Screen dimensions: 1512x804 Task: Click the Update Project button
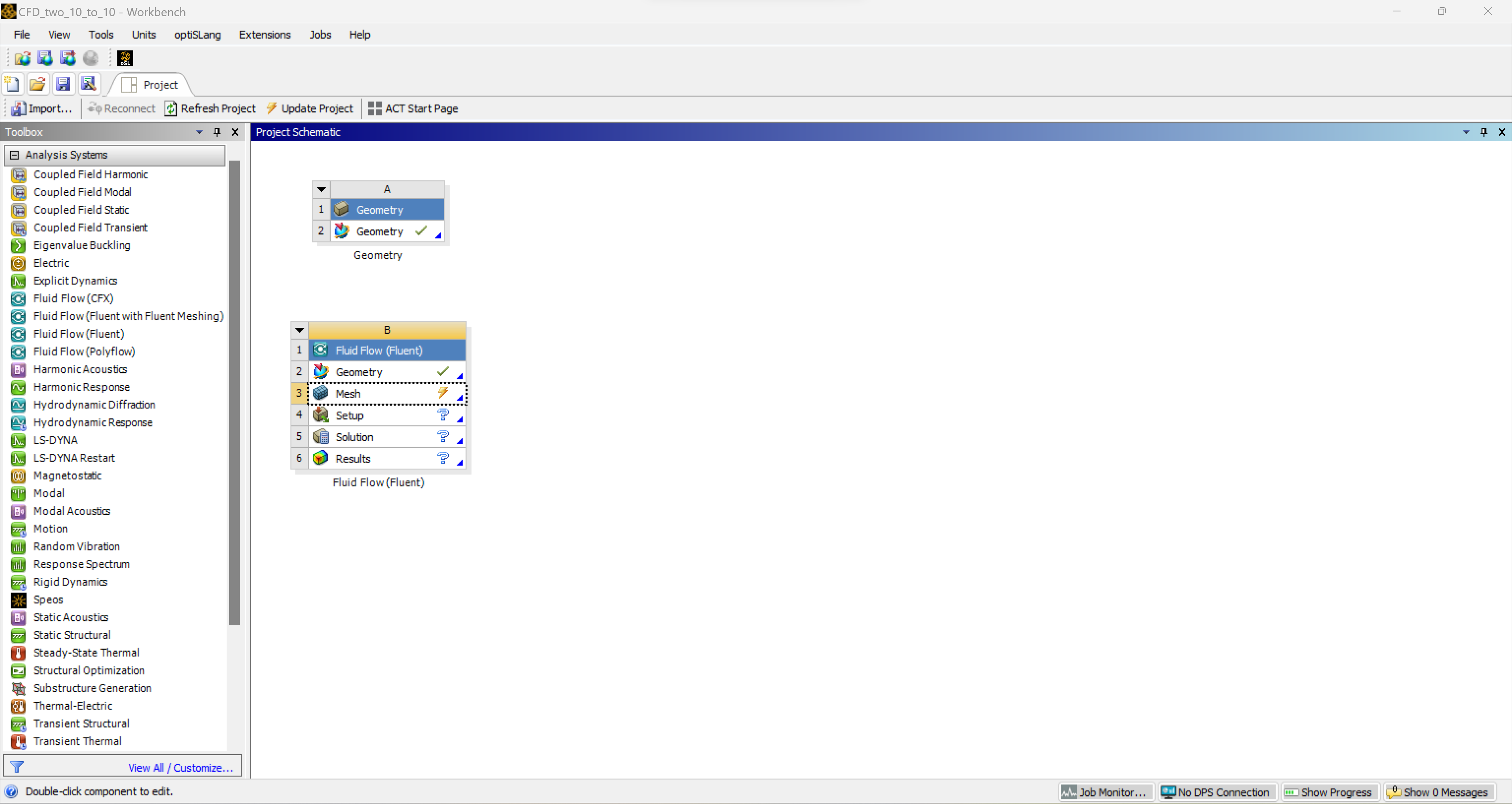pos(309,109)
